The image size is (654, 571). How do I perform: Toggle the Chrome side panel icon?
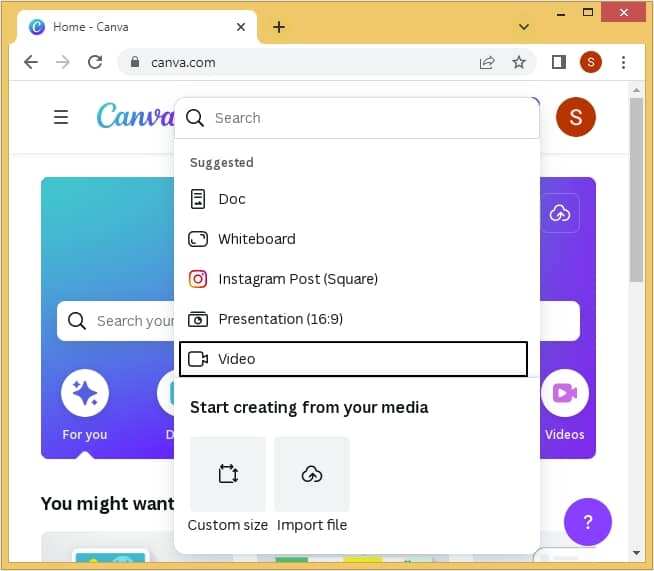click(558, 63)
